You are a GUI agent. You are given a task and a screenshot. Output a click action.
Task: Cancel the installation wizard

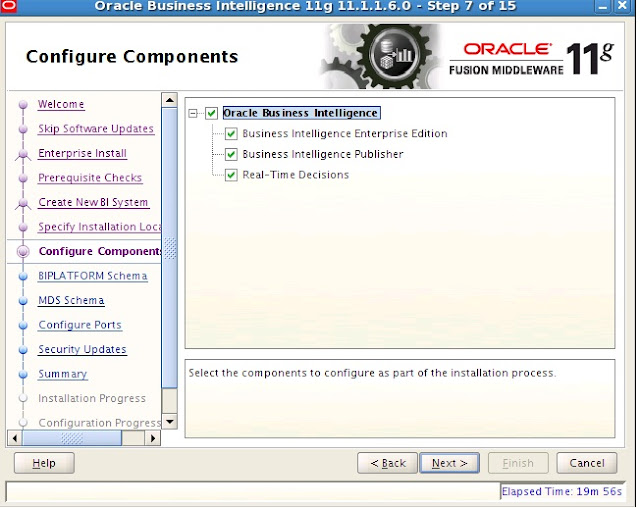[587, 463]
